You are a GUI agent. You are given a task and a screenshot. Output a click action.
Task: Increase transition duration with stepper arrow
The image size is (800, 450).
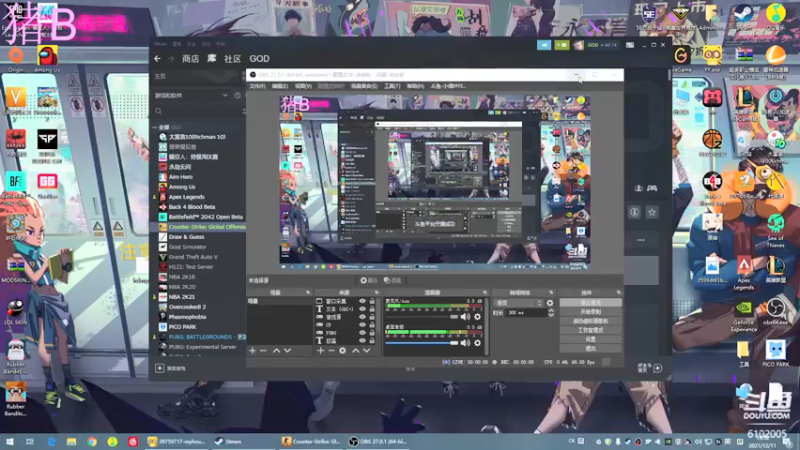click(551, 310)
